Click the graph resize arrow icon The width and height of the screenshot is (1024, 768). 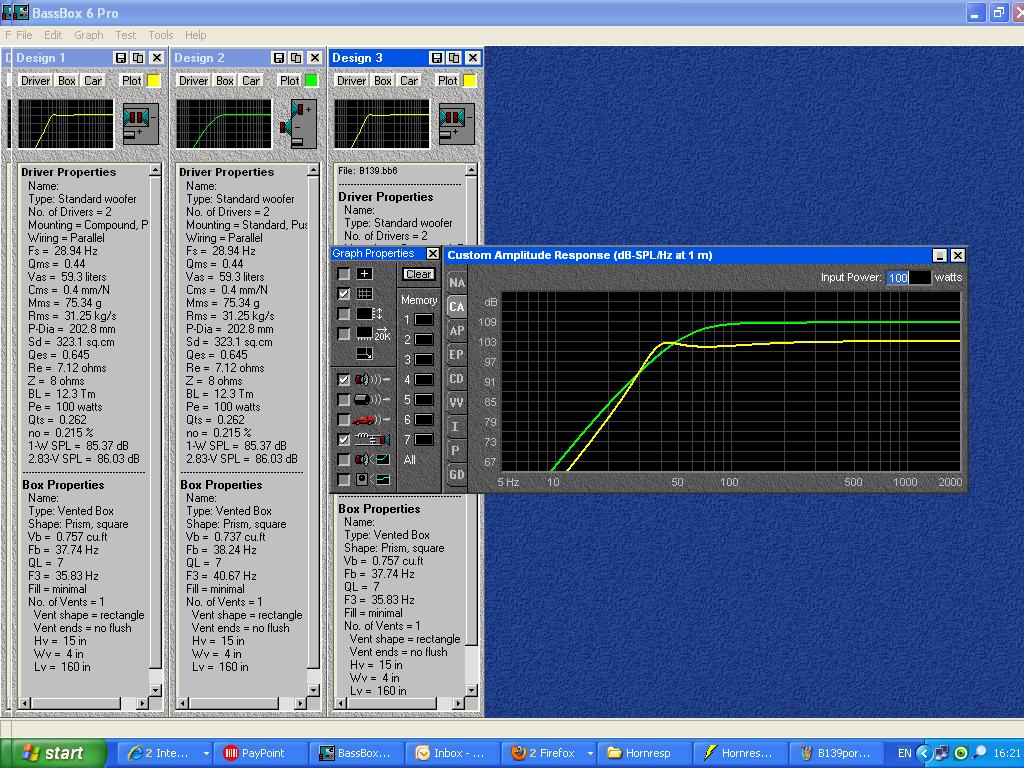[364, 354]
